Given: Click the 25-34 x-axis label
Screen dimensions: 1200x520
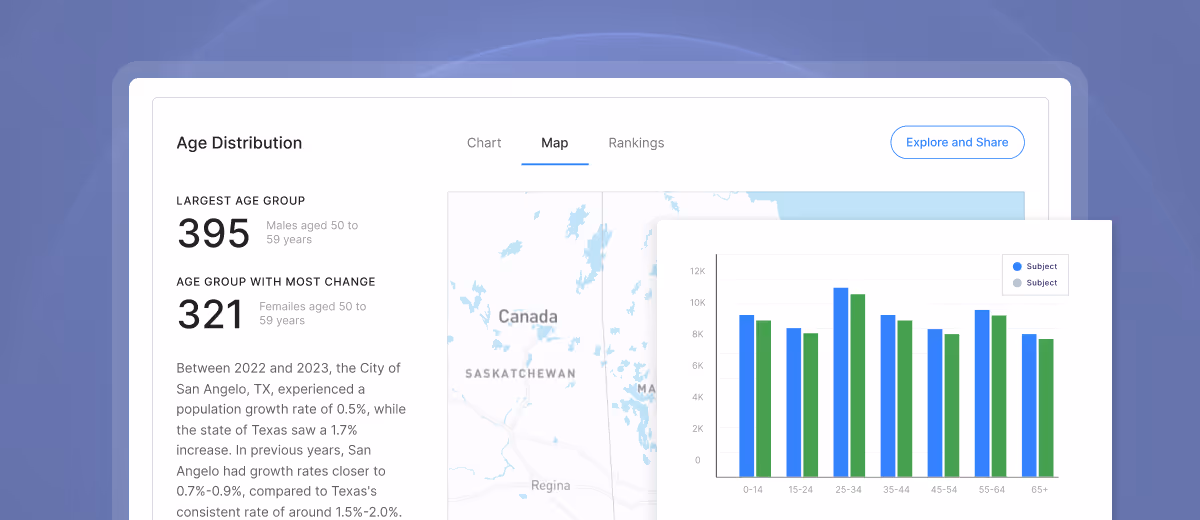Looking at the screenshot, I should point(849,490).
